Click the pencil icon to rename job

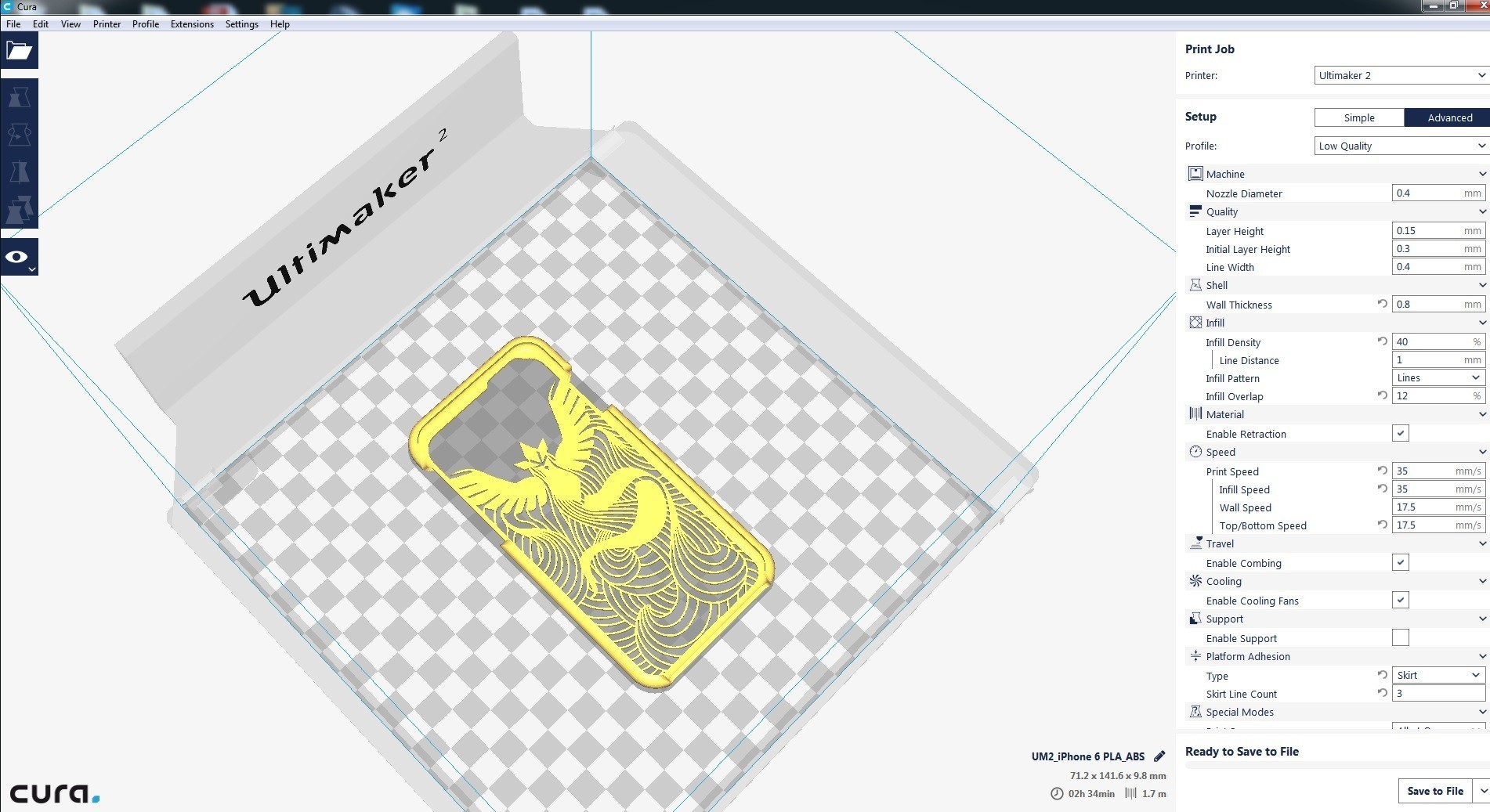click(1159, 756)
